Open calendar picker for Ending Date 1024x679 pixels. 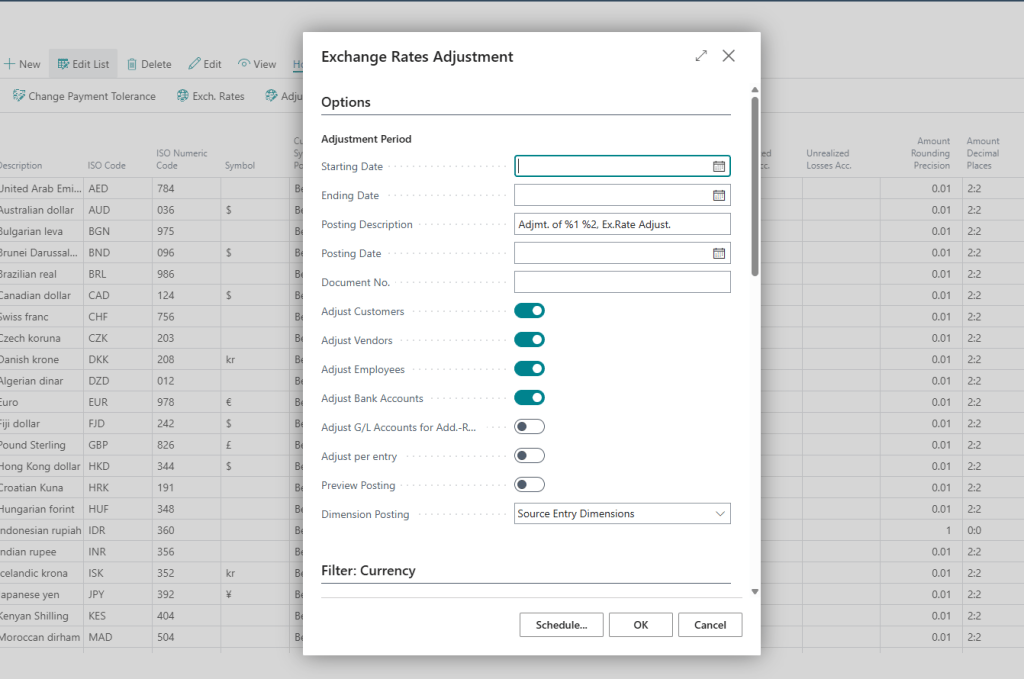coord(718,195)
